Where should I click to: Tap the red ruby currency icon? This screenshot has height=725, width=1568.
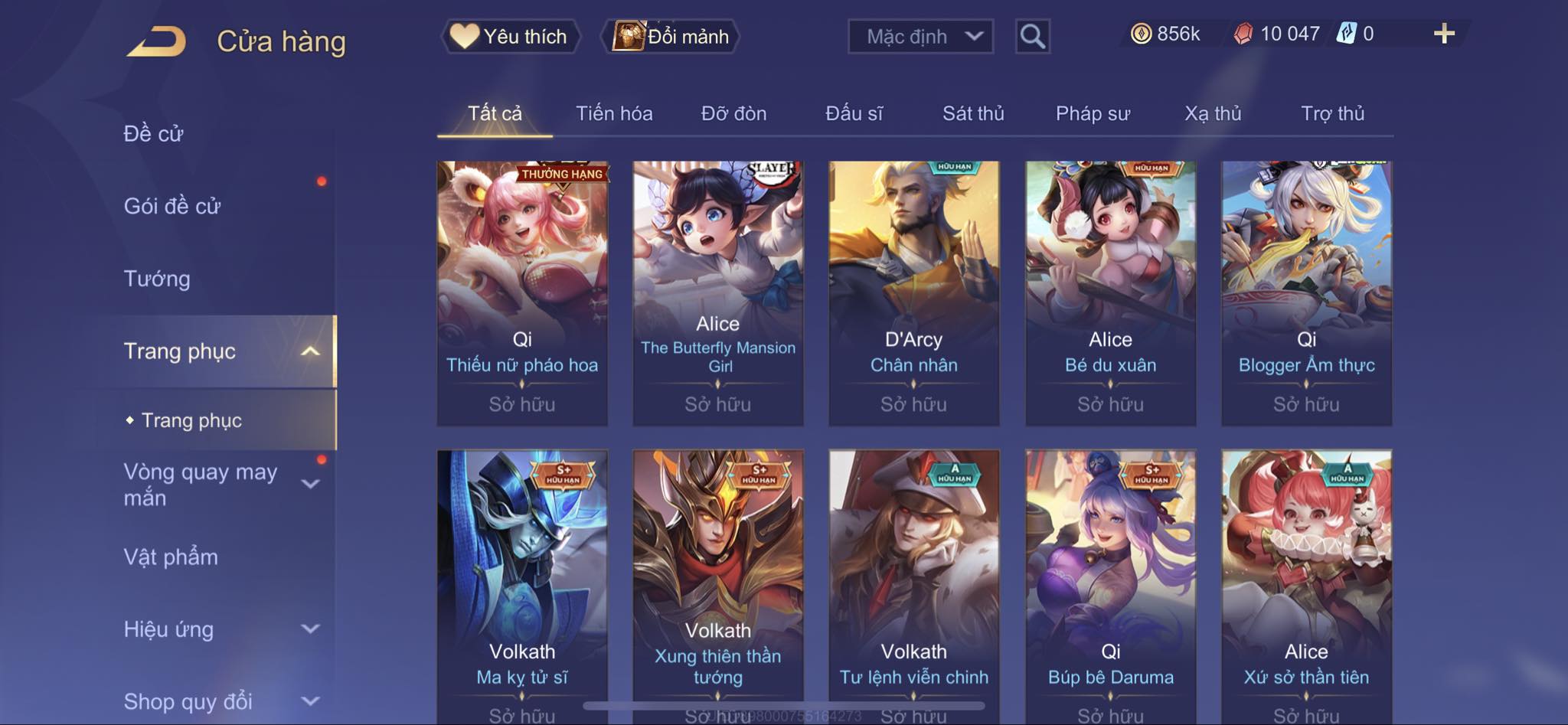pos(1243,34)
